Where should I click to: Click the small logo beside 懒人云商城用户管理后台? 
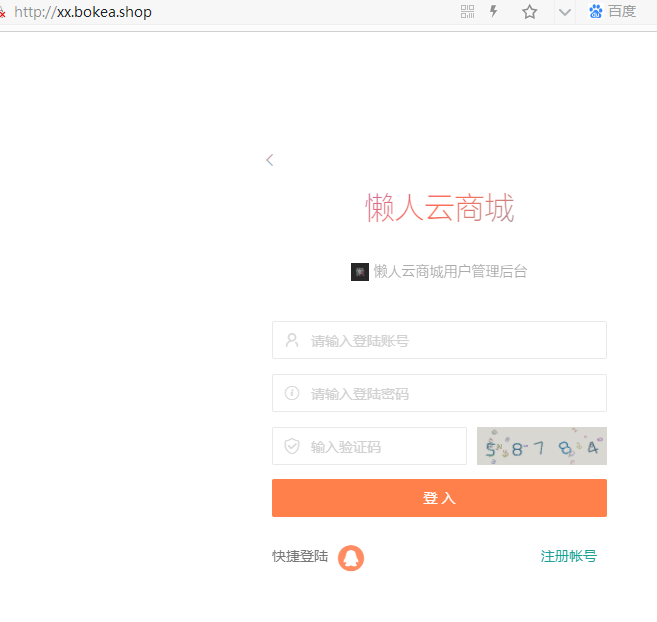pyautogui.click(x=360, y=271)
